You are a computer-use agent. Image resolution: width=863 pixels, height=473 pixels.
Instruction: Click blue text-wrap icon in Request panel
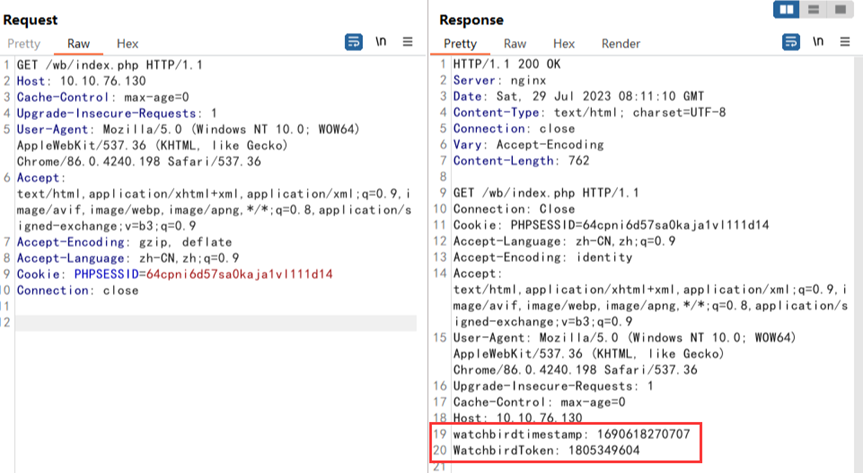click(353, 42)
